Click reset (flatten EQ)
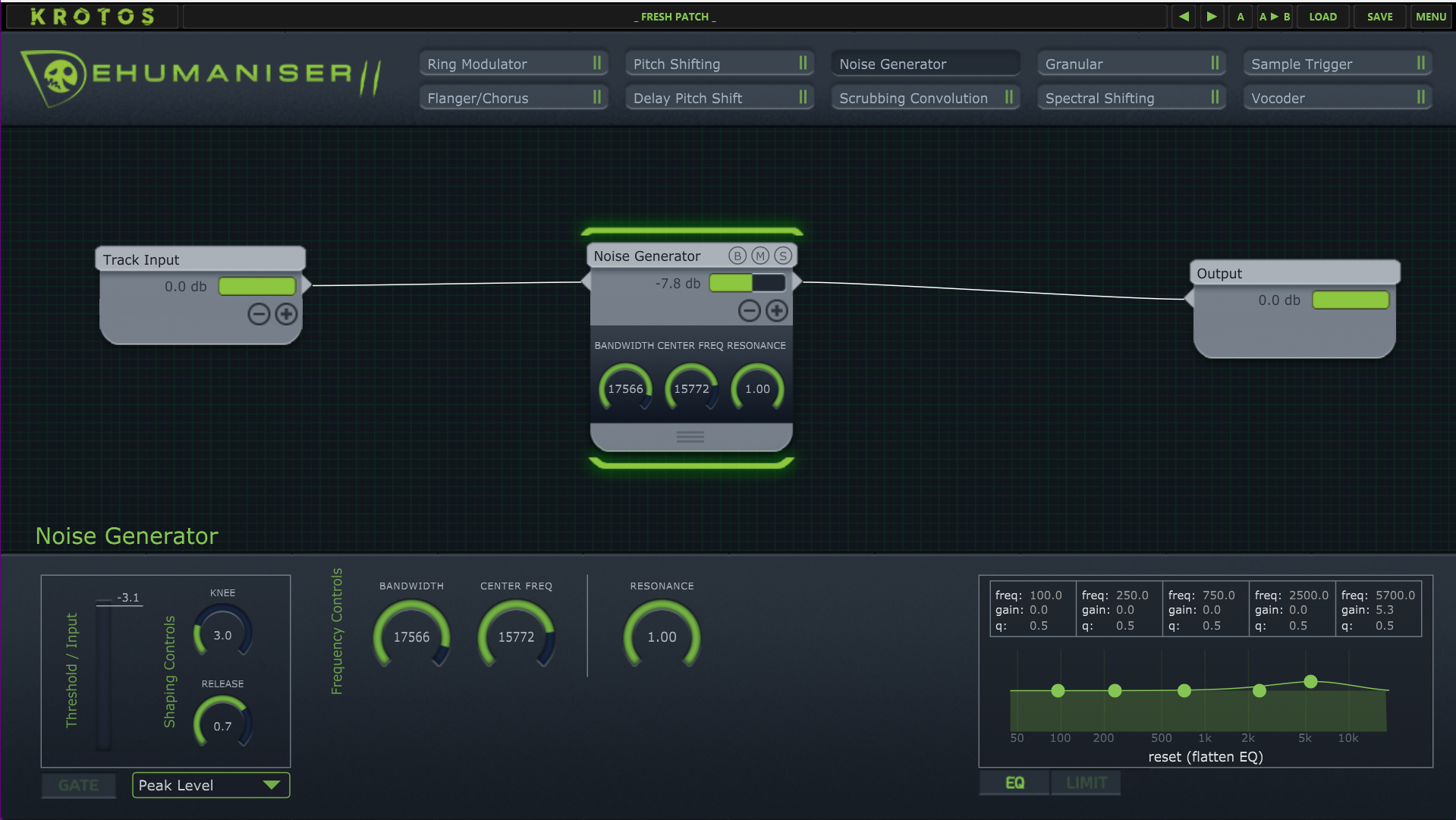Viewport: 1456px width, 820px height. [1205, 756]
